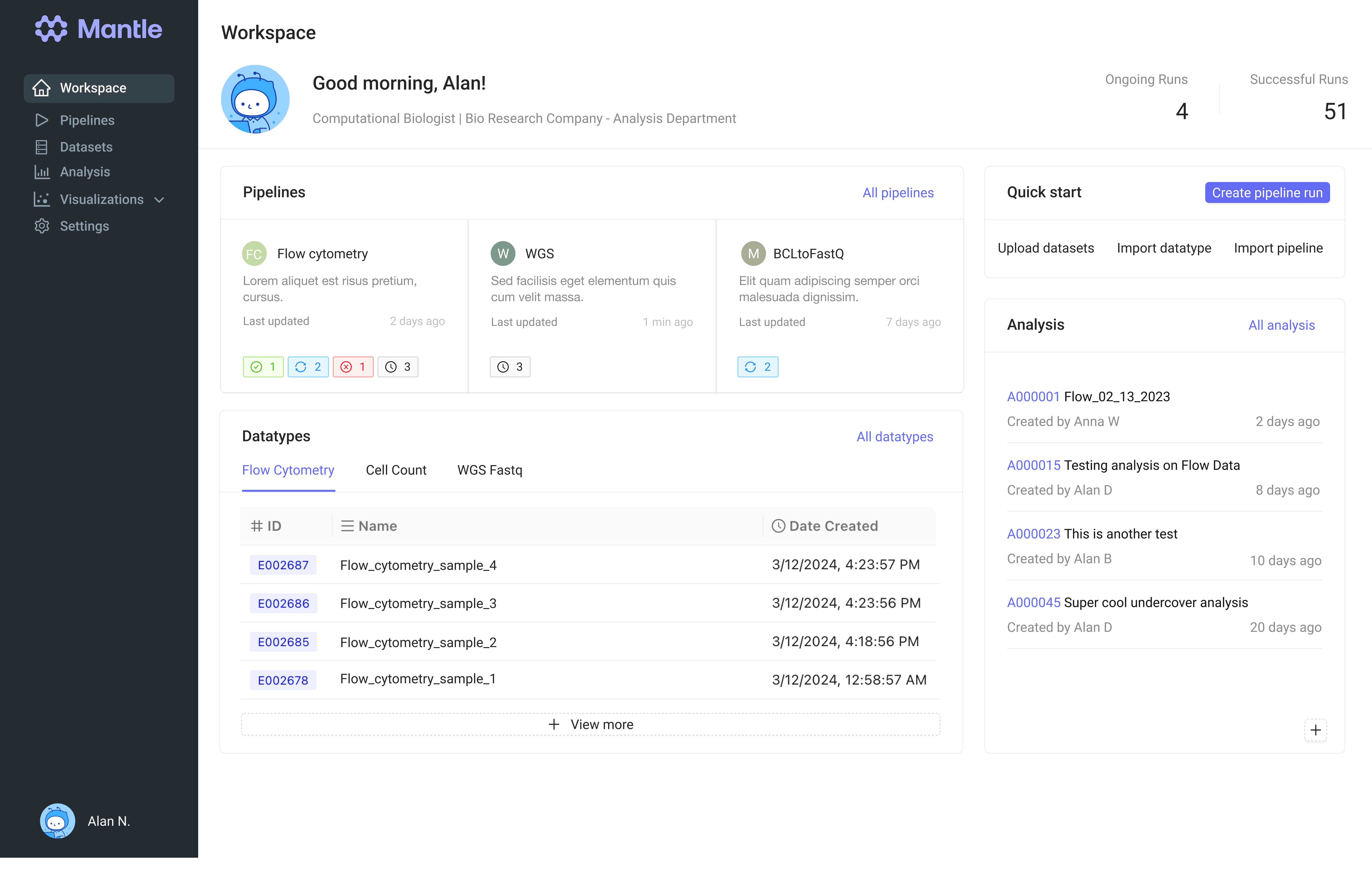Click the Ongoing Runs count 4
The image size is (1372, 872).
tap(1182, 111)
